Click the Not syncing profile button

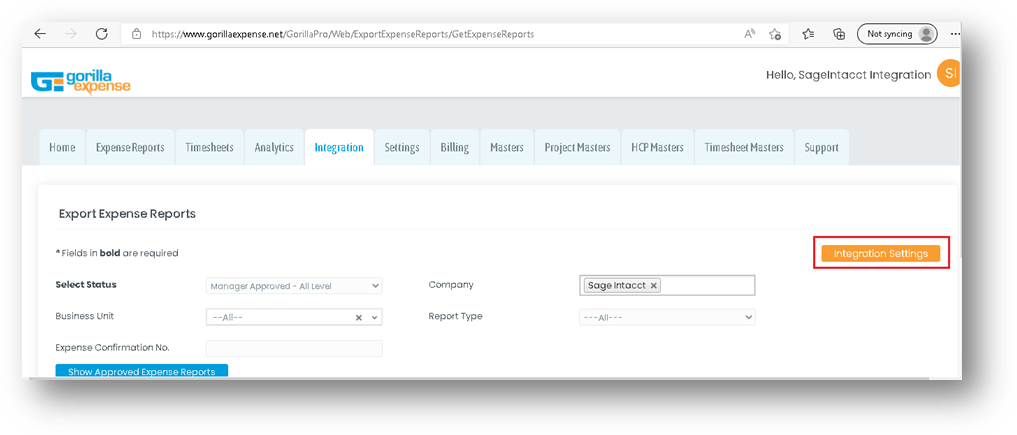[897, 34]
